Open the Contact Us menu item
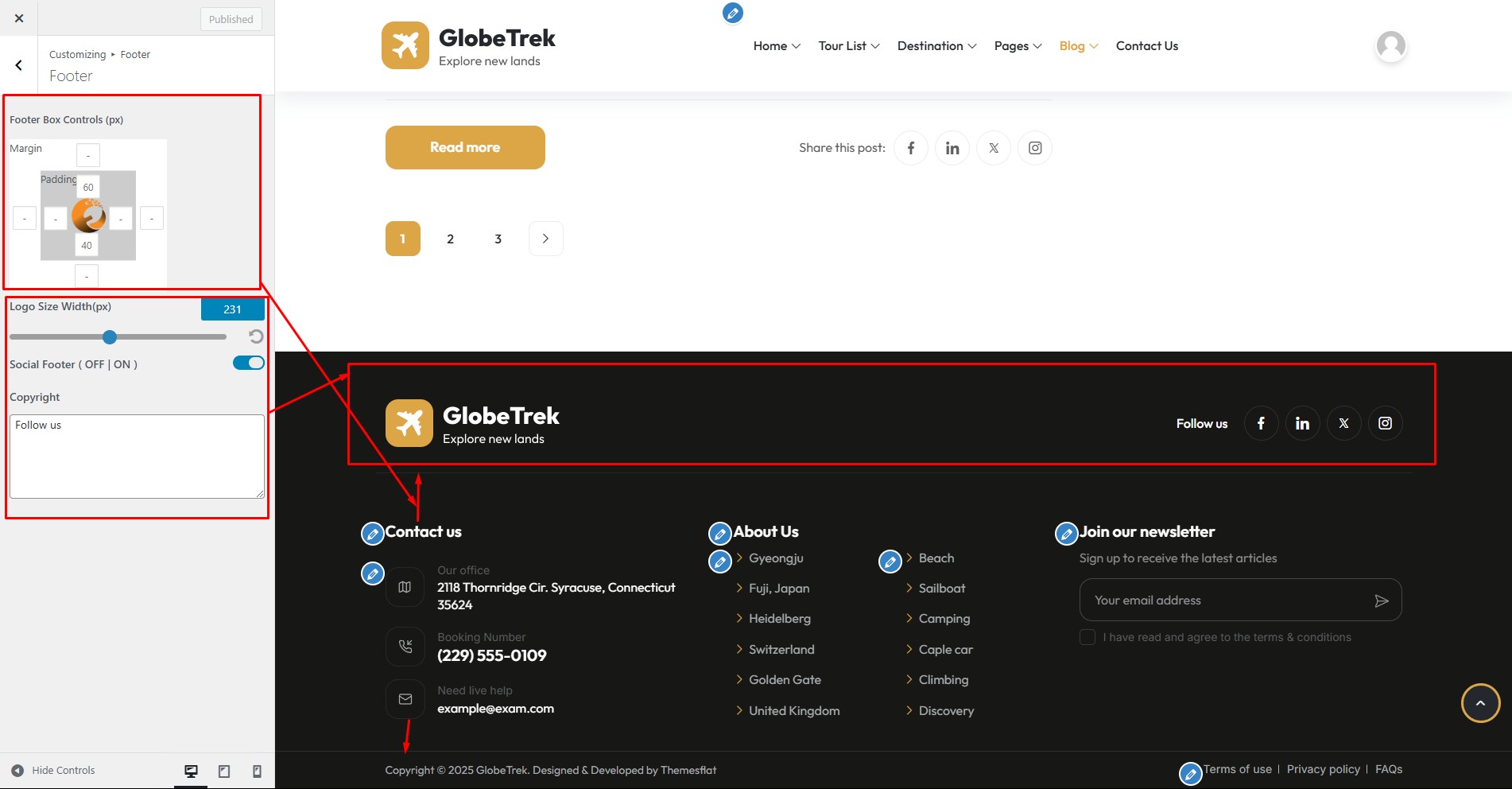 [x=1146, y=46]
